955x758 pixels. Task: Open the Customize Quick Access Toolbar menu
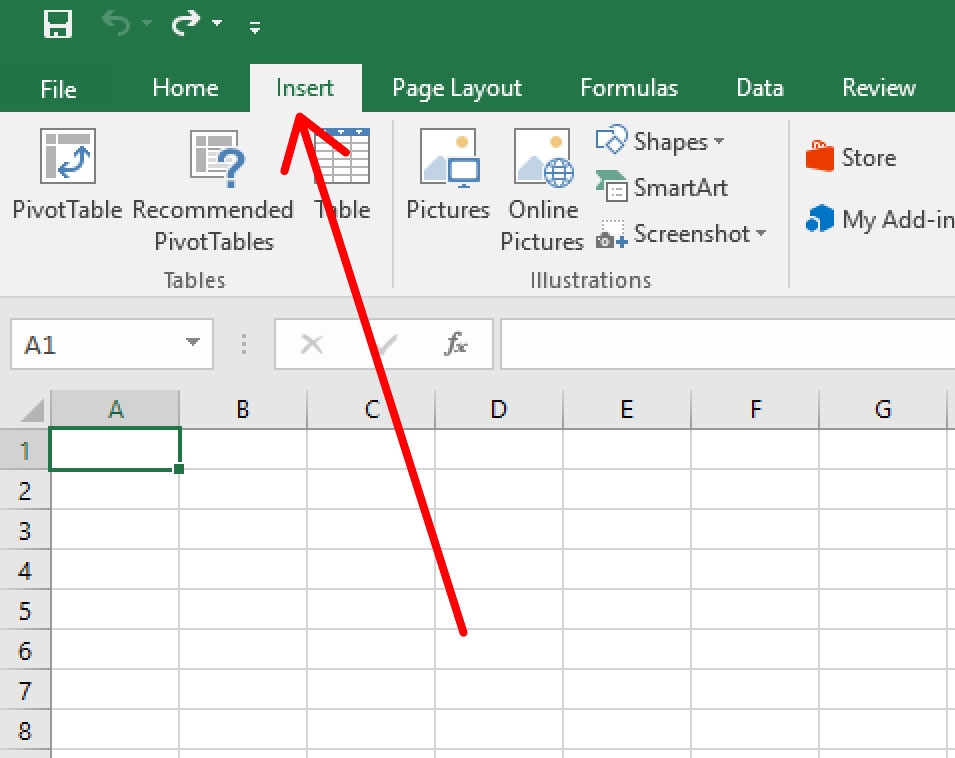pos(255,28)
